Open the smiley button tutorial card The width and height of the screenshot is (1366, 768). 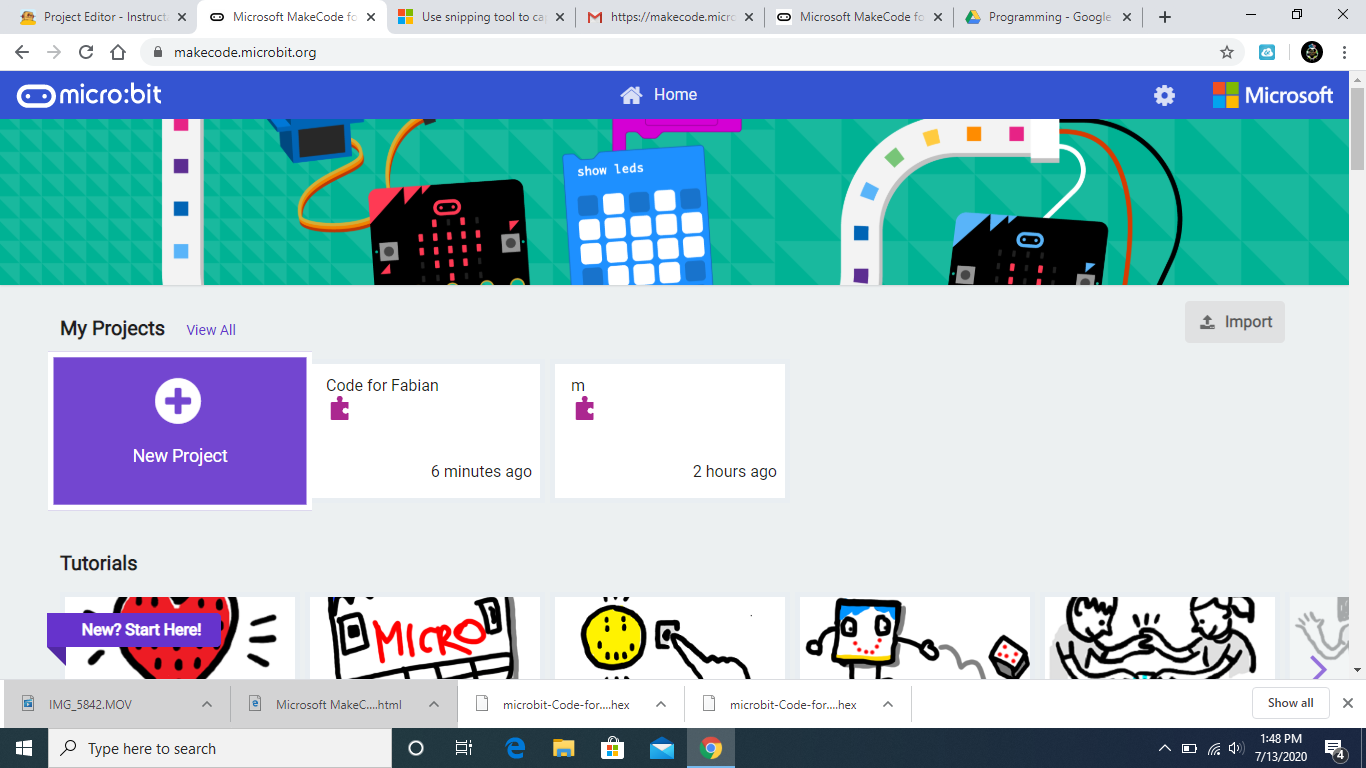tap(670, 637)
